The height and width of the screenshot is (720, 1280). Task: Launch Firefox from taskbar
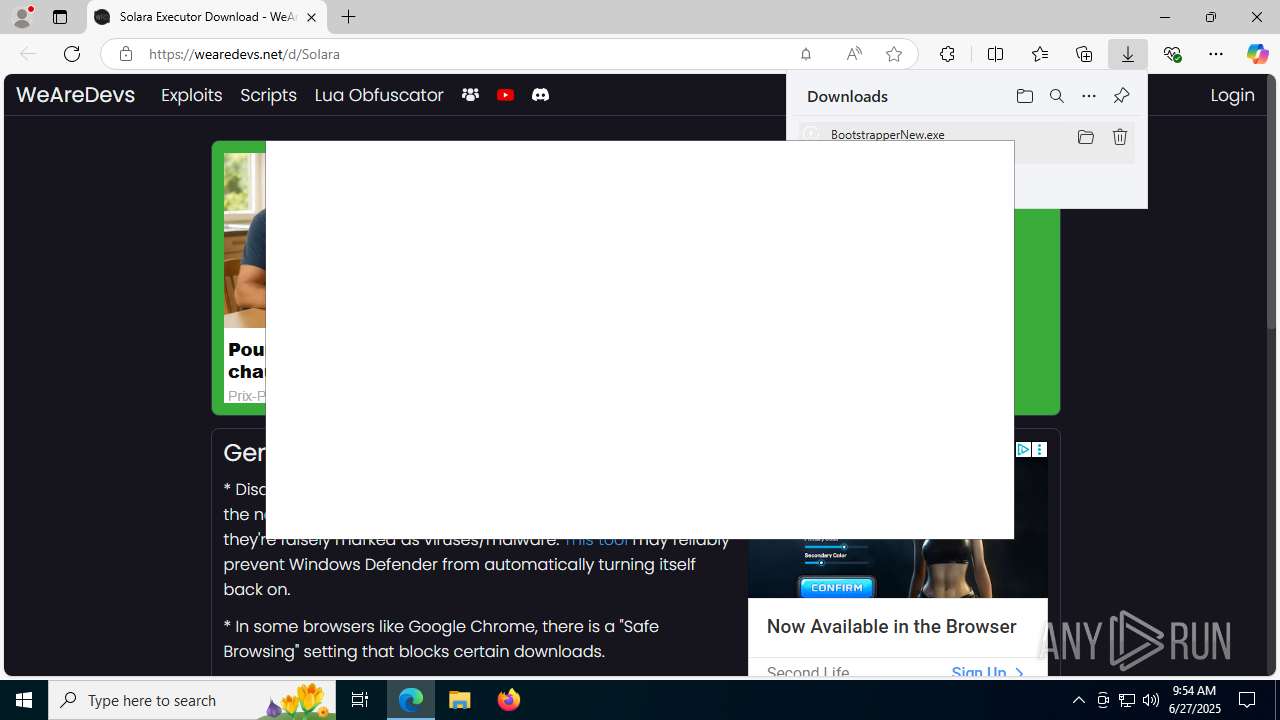[509, 700]
